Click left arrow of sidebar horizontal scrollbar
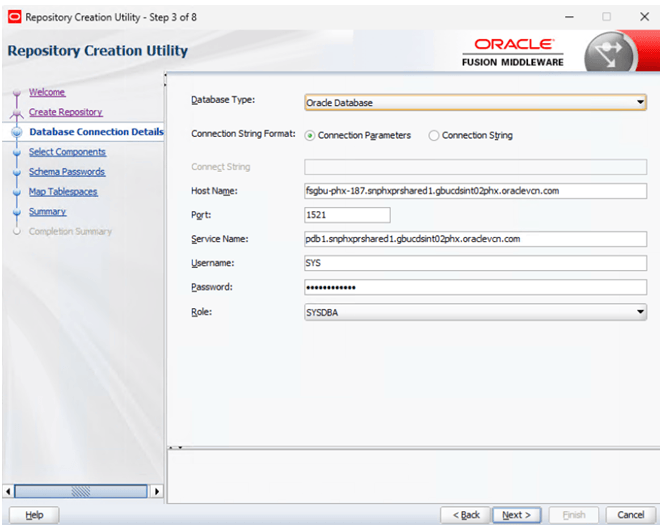Screen dimensions: 660x526 pos(8,491)
